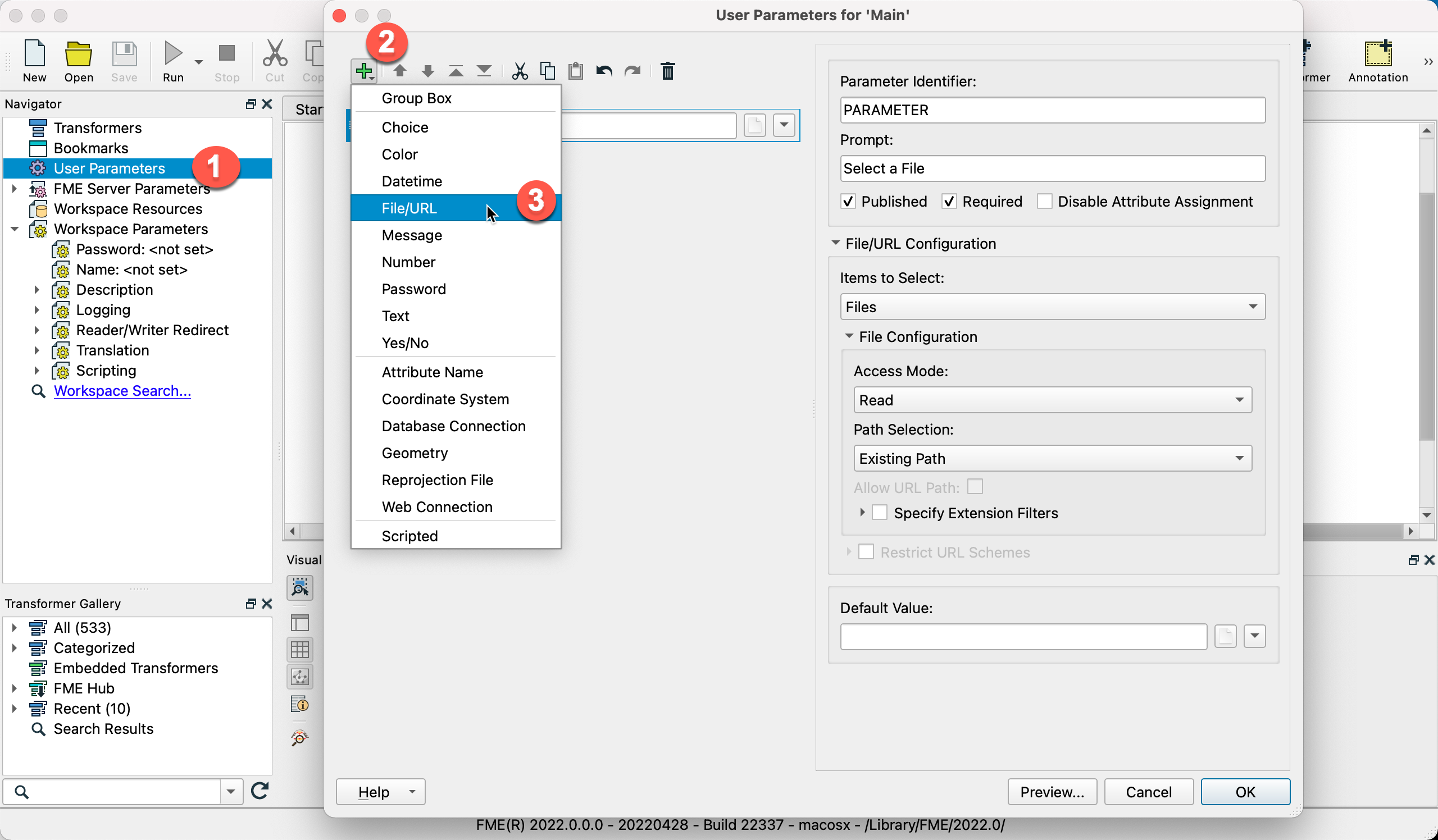Uncheck the Published checkbox
The height and width of the screenshot is (840, 1438).
click(x=848, y=202)
